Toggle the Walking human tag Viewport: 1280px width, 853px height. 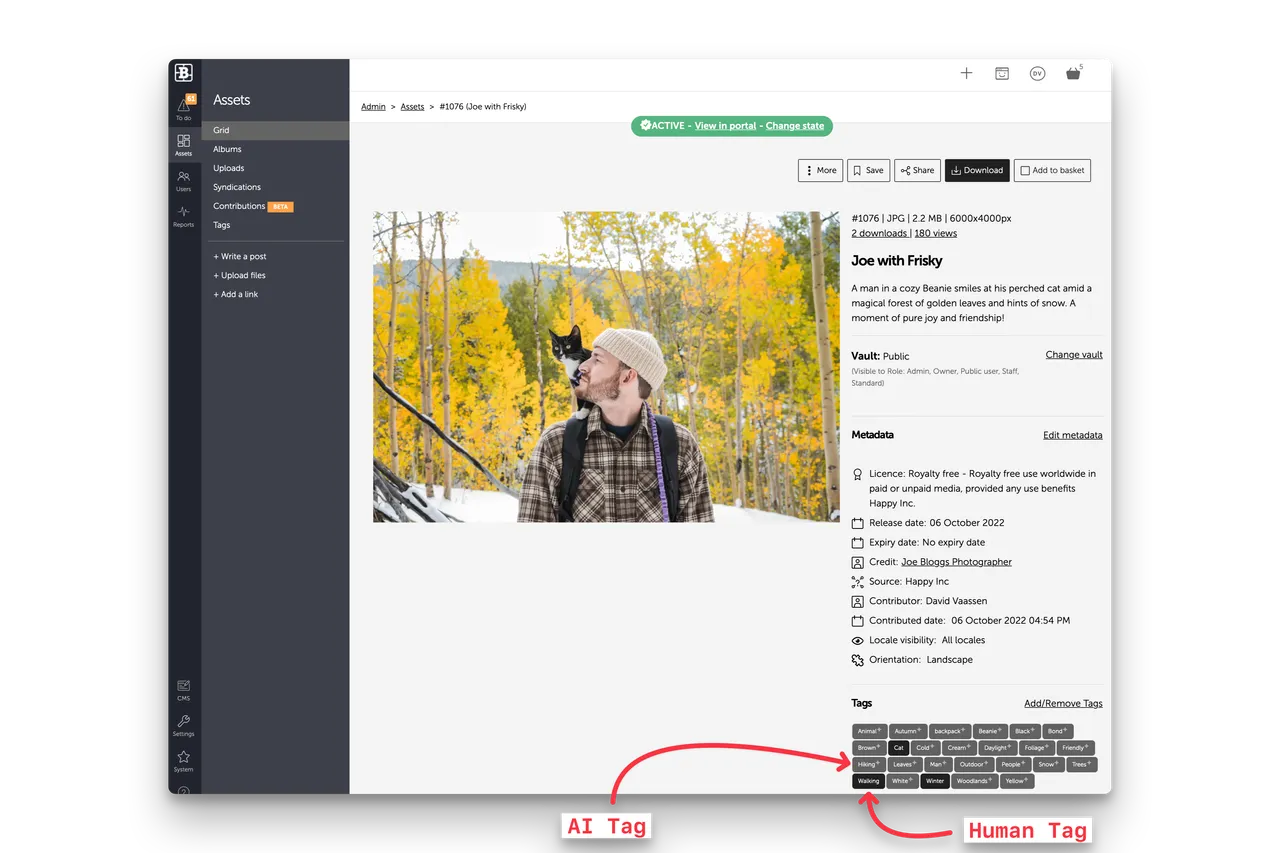868,781
